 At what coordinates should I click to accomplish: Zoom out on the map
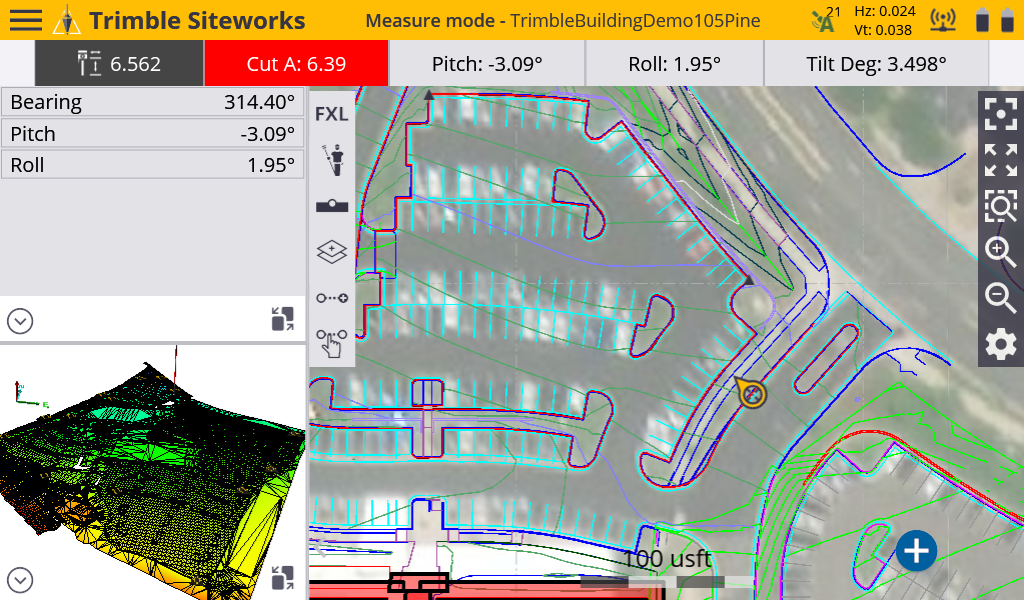(1000, 298)
